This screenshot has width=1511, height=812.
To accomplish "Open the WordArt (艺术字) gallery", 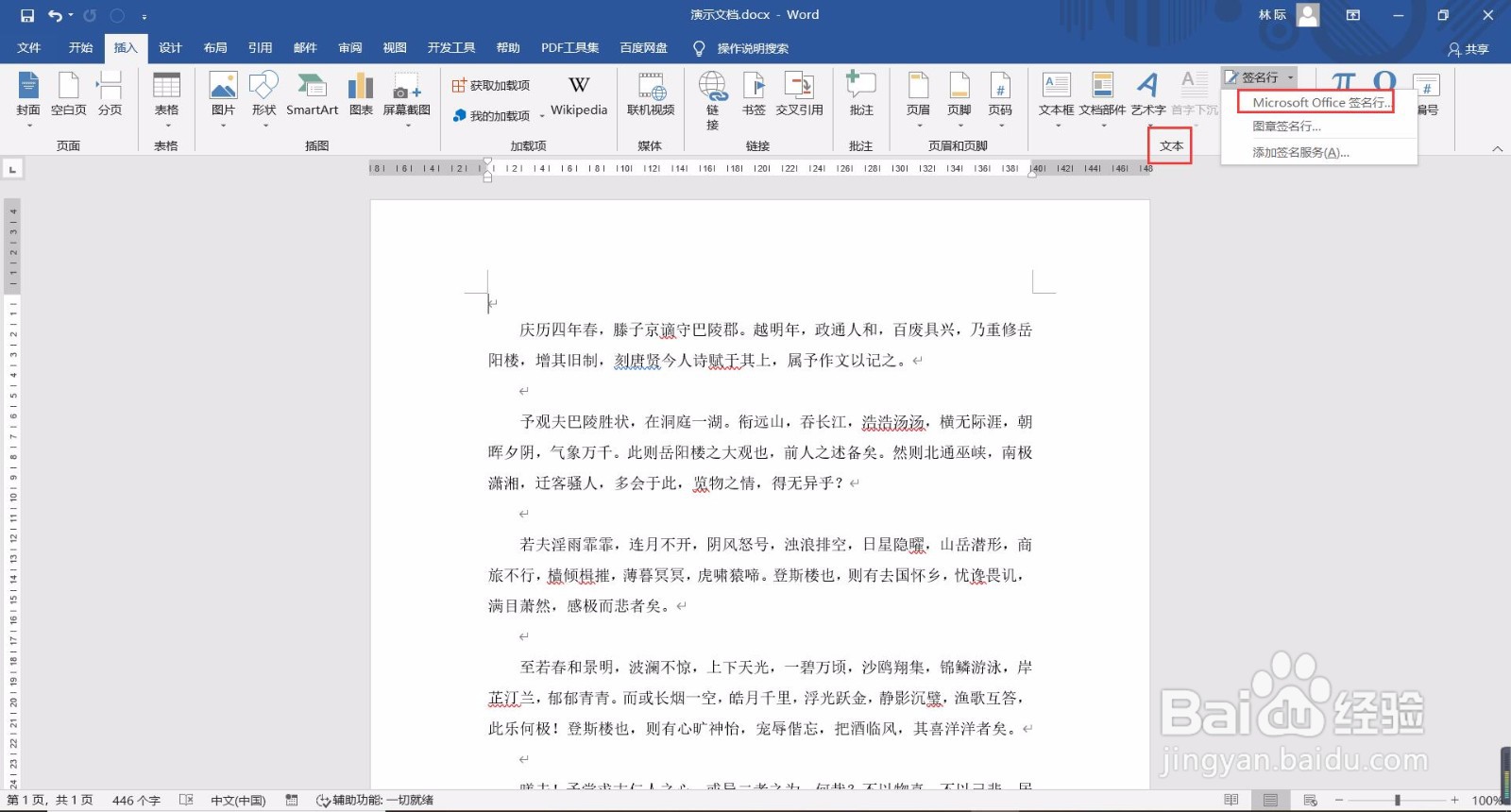I will coord(1147,98).
